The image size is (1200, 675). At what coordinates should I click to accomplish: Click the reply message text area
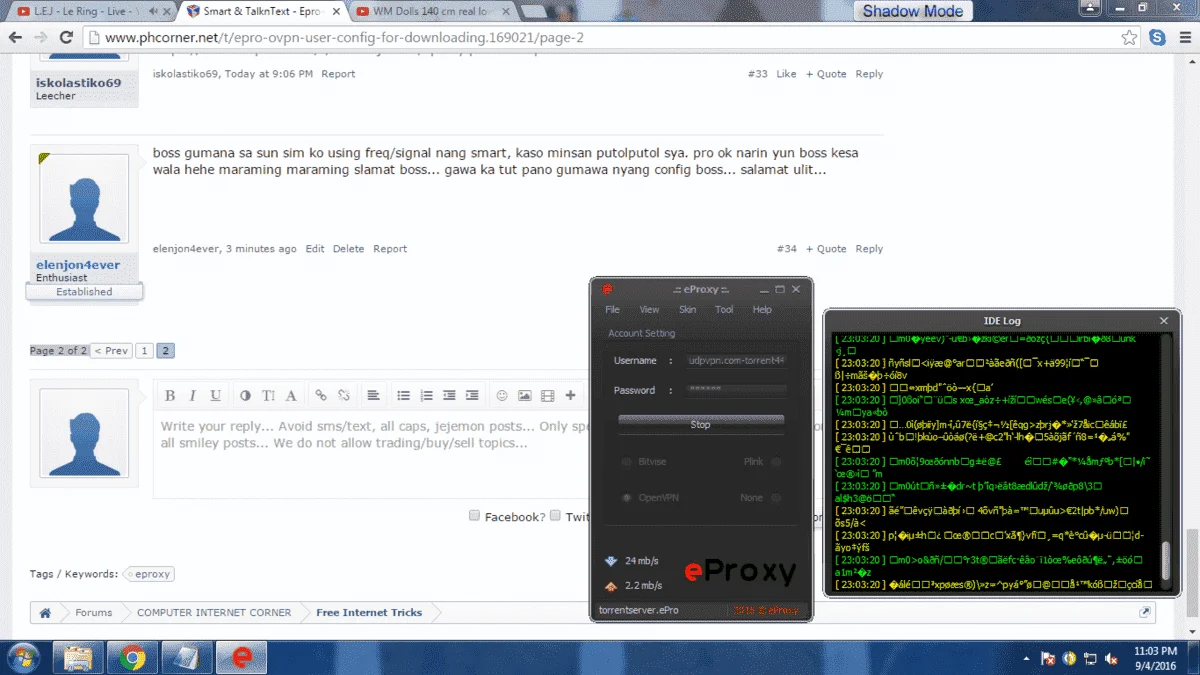(x=372, y=454)
